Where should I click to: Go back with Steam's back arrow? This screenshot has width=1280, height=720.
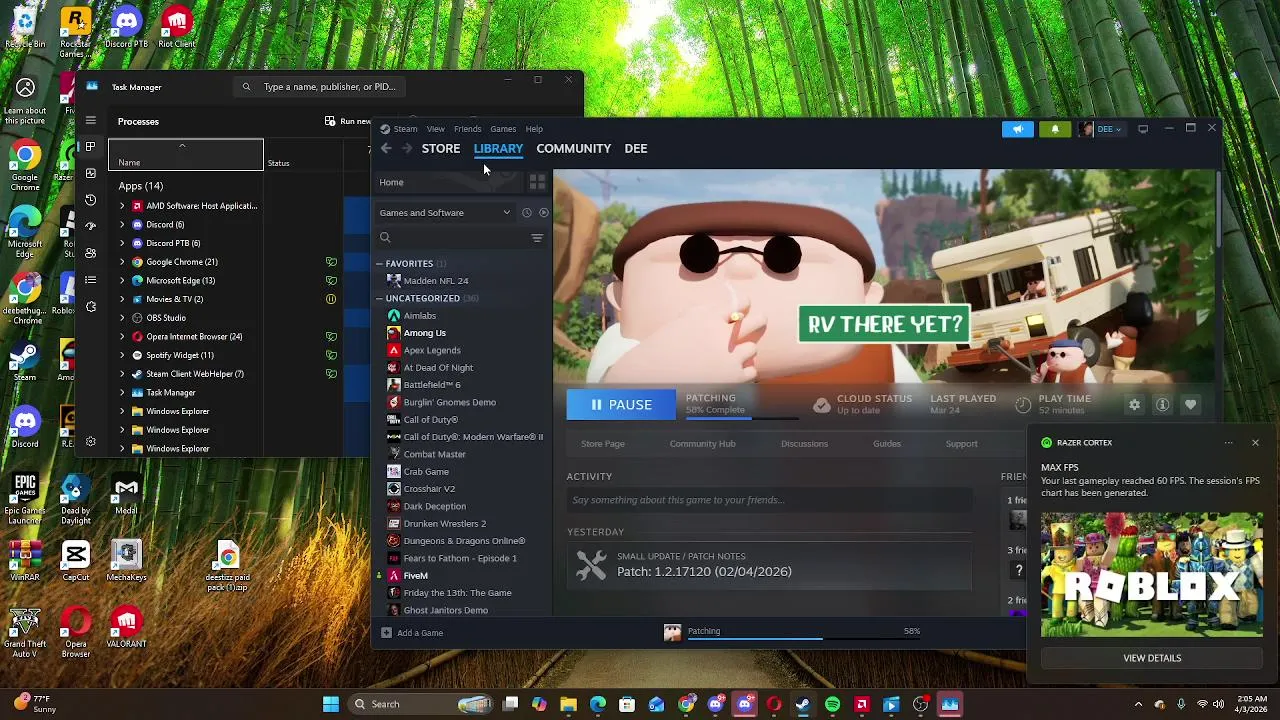point(386,148)
